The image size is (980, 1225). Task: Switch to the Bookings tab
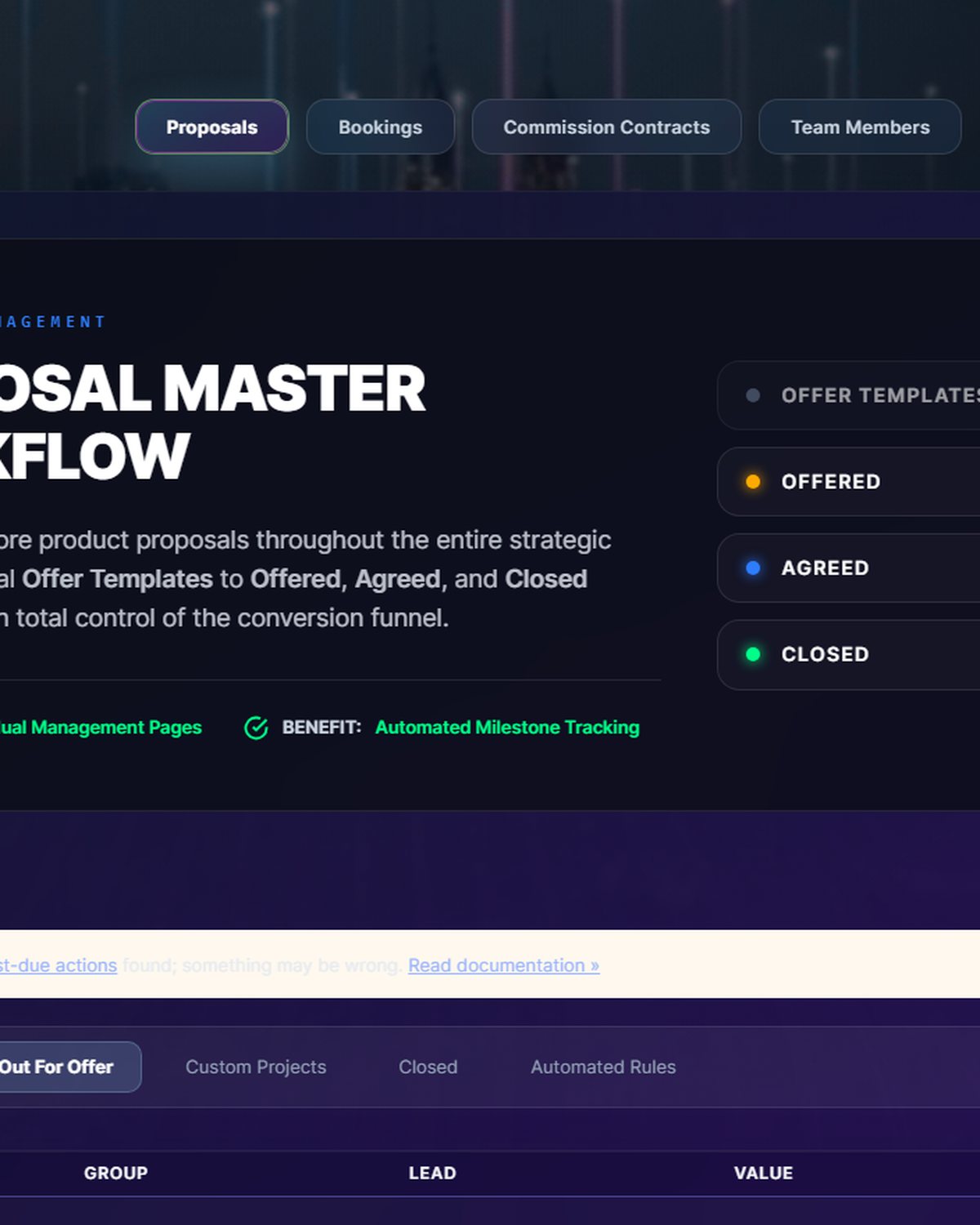(381, 127)
